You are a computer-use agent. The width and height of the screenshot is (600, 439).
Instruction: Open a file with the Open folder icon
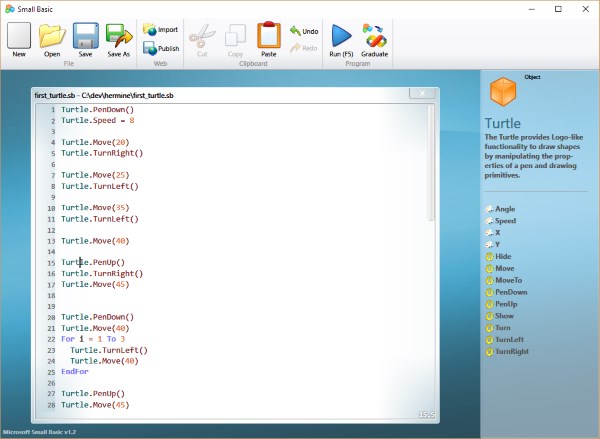point(52,39)
